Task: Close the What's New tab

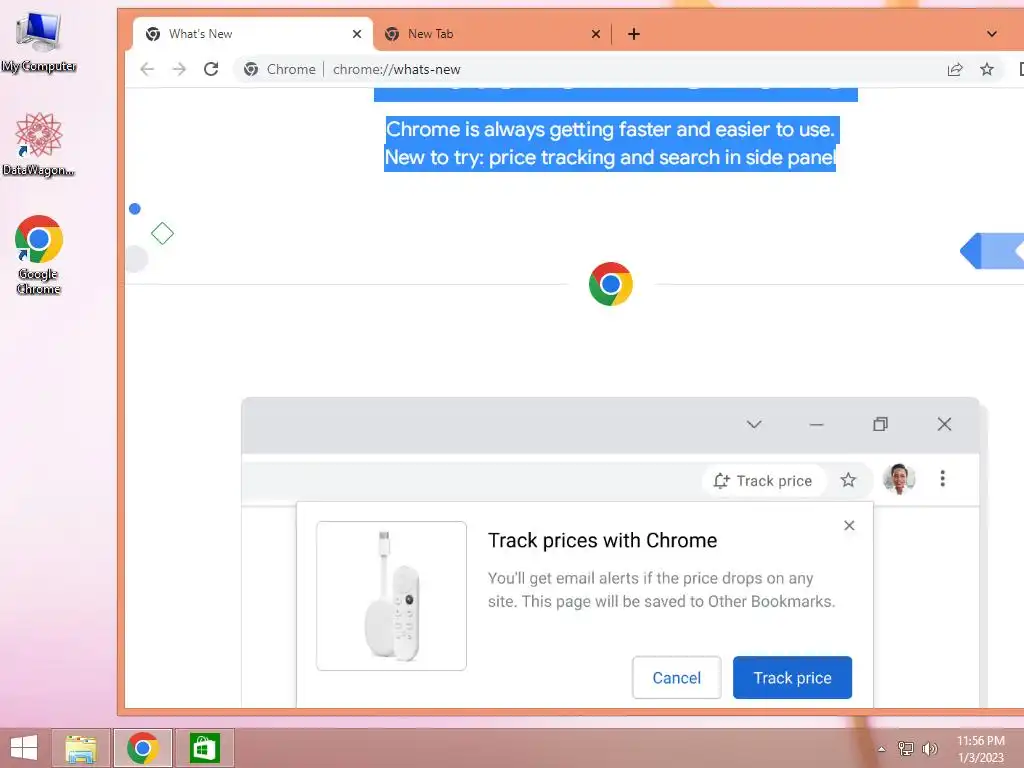Action: click(x=357, y=34)
